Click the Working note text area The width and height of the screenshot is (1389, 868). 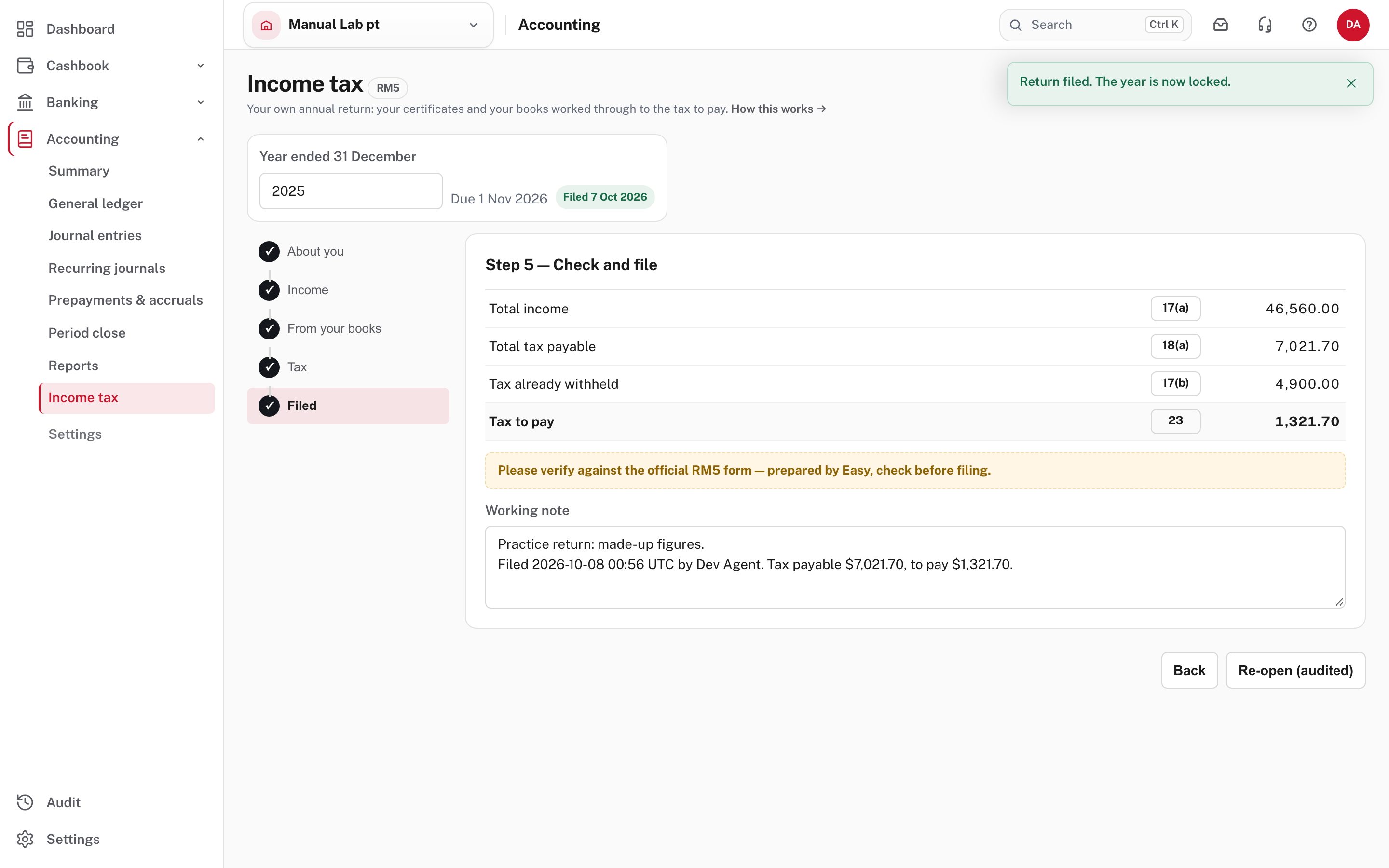click(915, 567)
